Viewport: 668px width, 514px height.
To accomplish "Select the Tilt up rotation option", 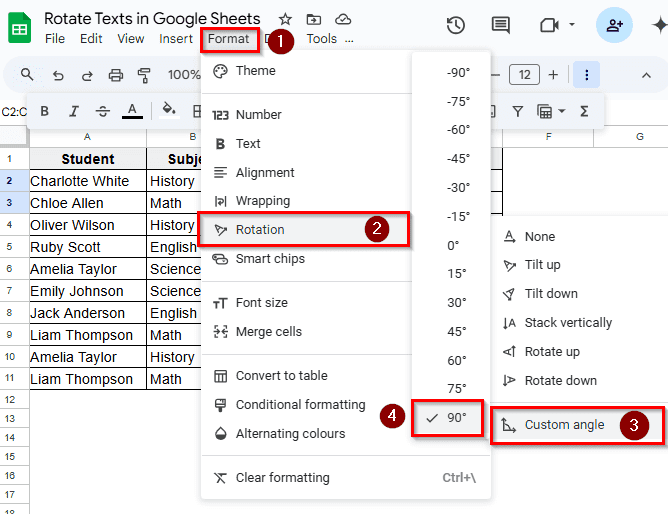I will pos(542,265).
